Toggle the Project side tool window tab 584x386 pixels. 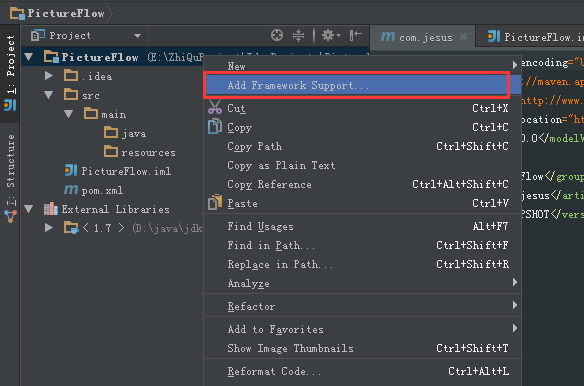pyautogui.click(x=10, y=73)
